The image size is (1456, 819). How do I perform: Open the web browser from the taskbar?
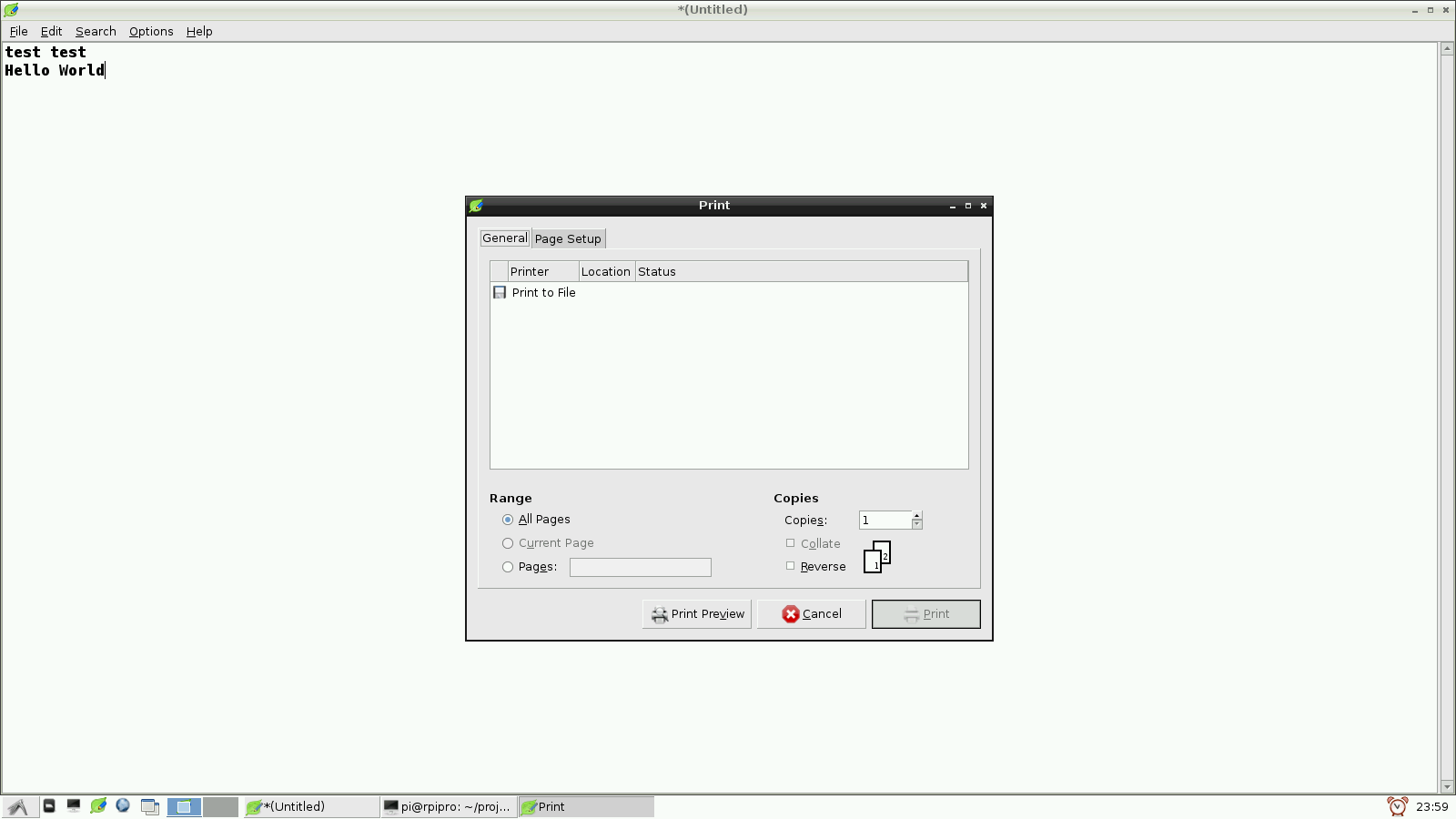click(x=122, y=806)
